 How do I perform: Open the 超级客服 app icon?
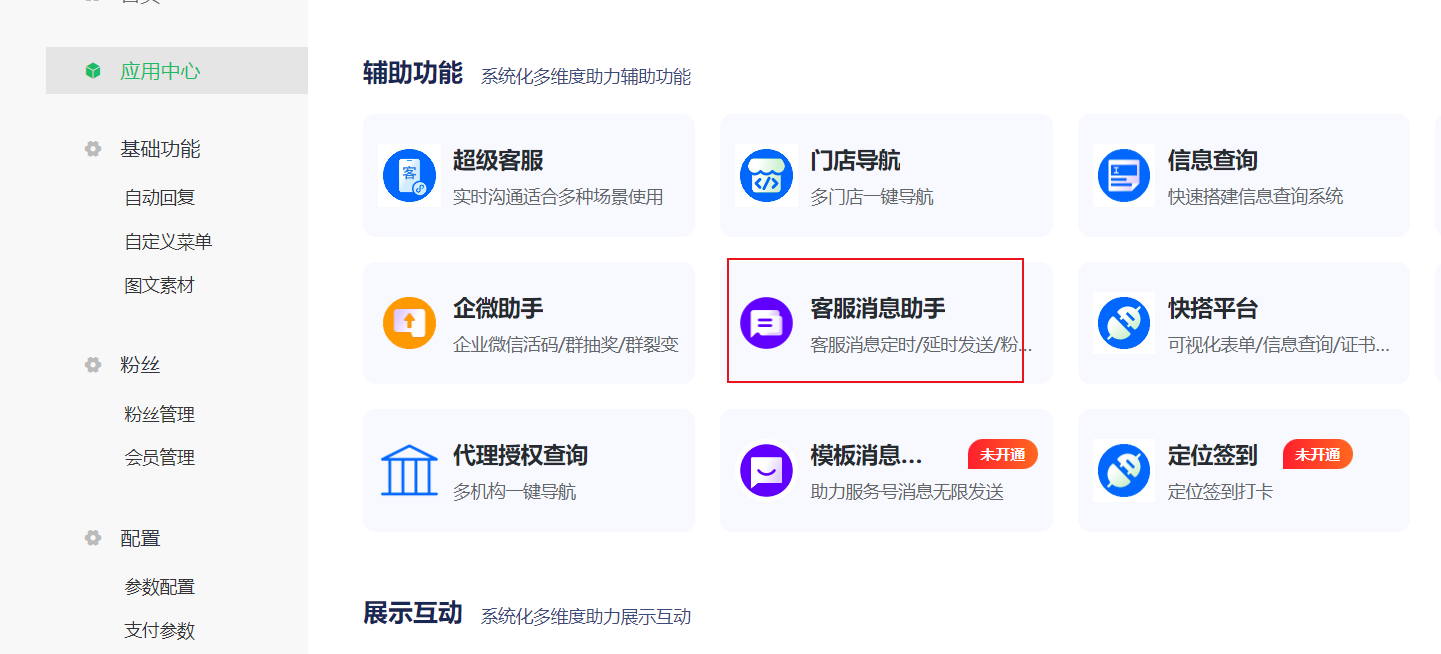pos(410,175)
